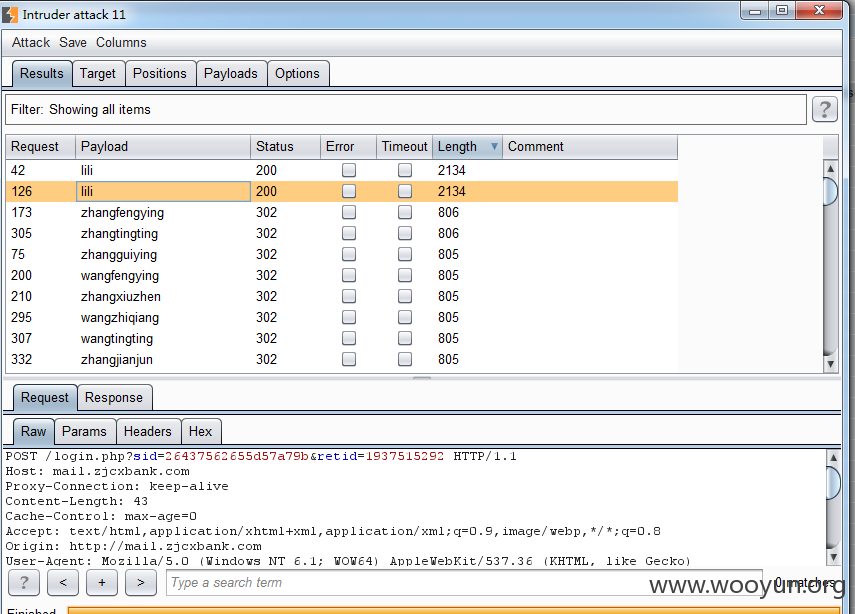The image size is (855, 614).
Task: Open the Params view tab
Action: [85, 431]
